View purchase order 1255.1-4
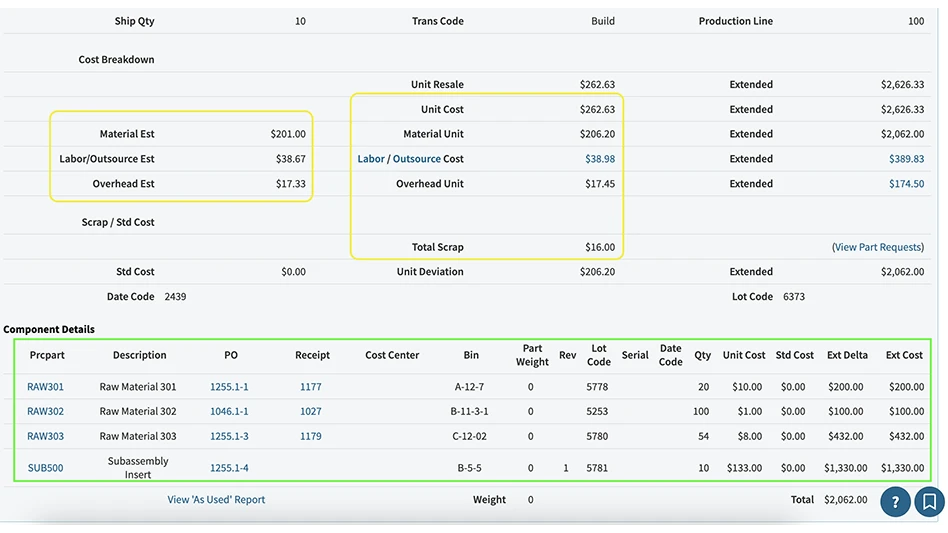Viewport: 948px width, 533px height. point(229,468)
